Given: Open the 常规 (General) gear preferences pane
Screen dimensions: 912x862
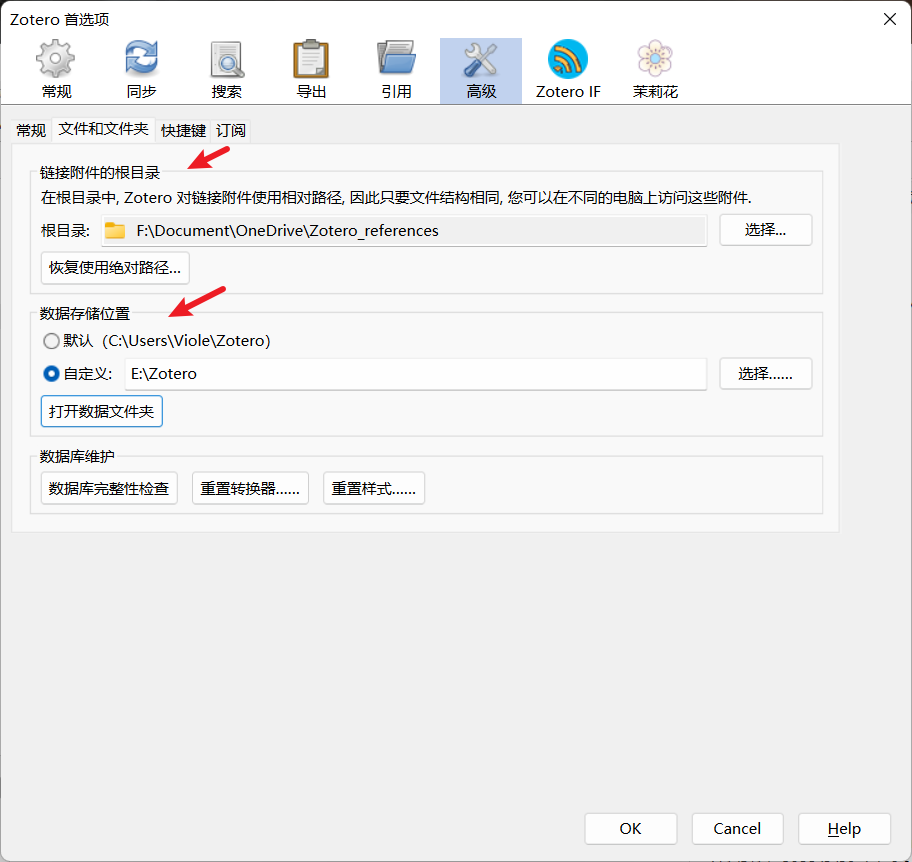Looking at the screenshot, I should point(56,70).
